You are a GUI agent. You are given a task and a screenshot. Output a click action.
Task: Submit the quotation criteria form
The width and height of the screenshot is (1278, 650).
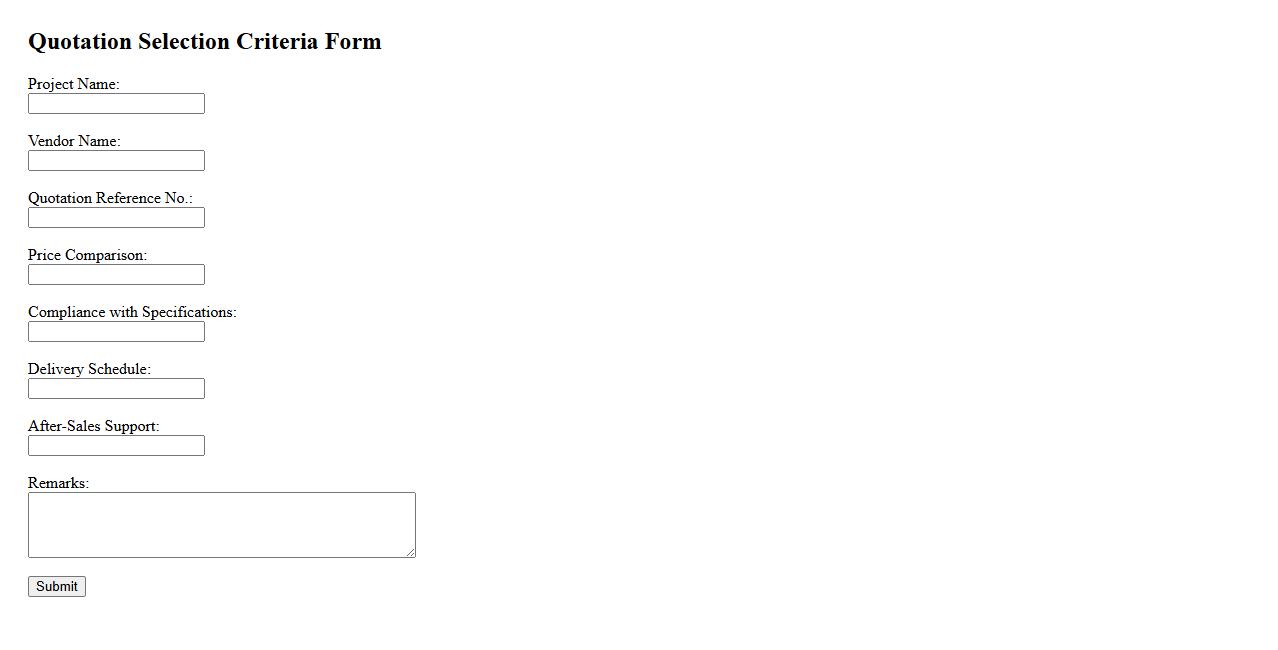click(57, 587)
